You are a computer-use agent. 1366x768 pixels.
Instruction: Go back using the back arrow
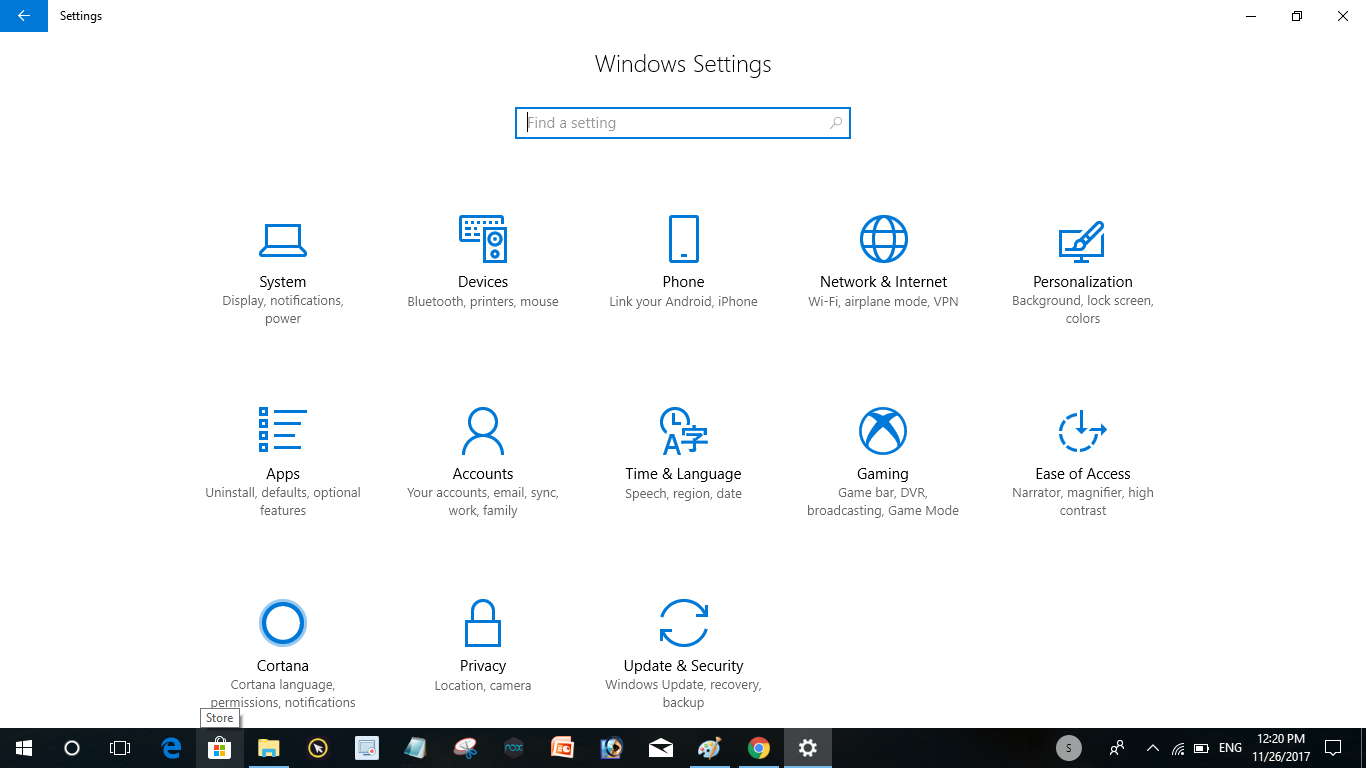click(23, 16)
